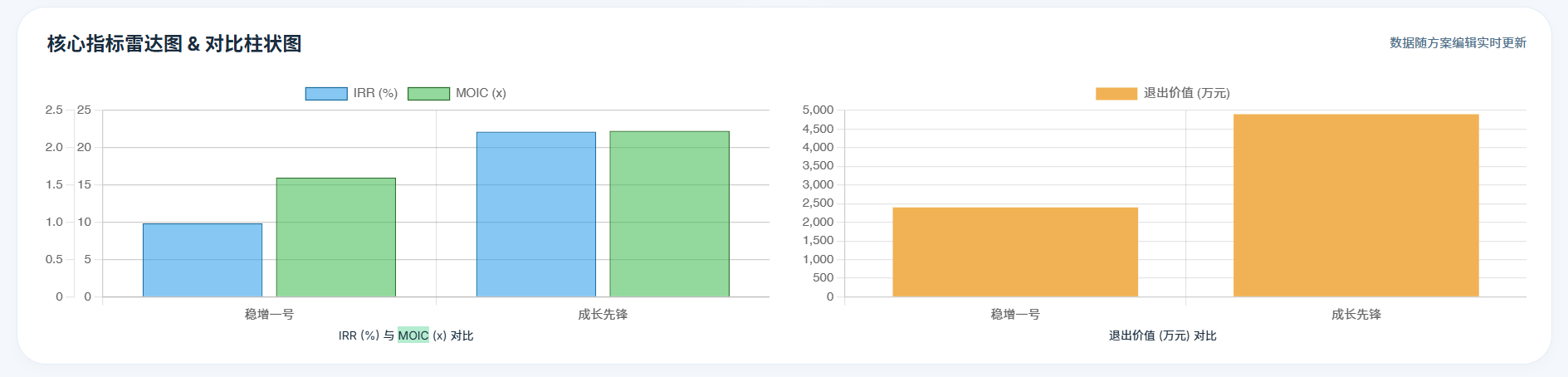The image size is (1568, 377).
Task: Click the 1,500 y-axis value
Action: 818,241
